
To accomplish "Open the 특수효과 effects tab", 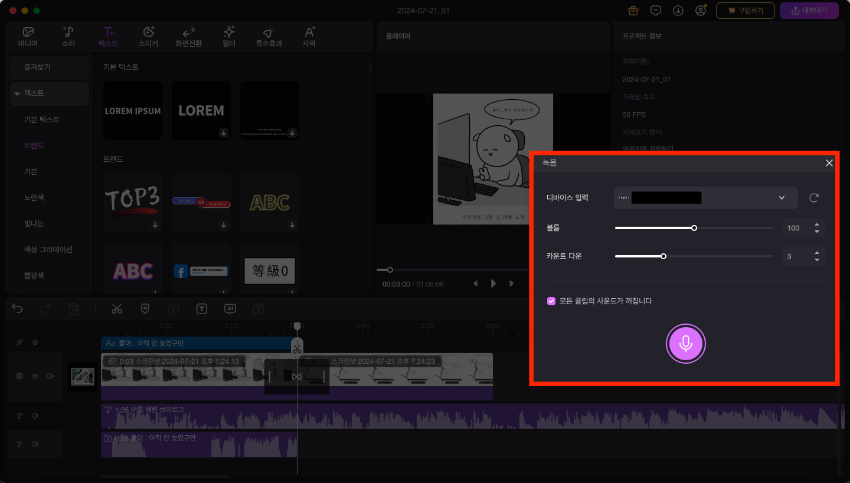I will pos(269,37).
